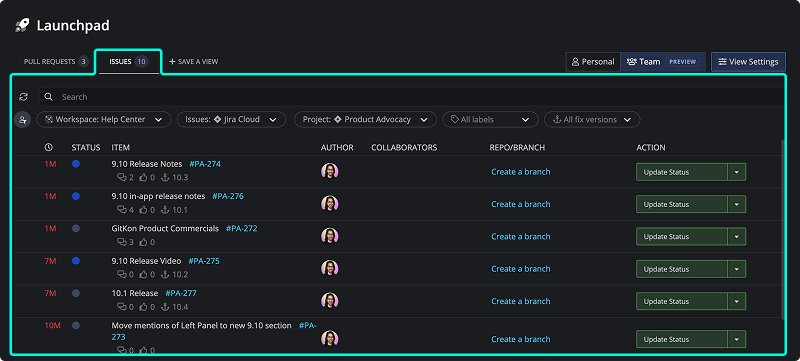Switch to Team preview view

(x=663, y=62)
